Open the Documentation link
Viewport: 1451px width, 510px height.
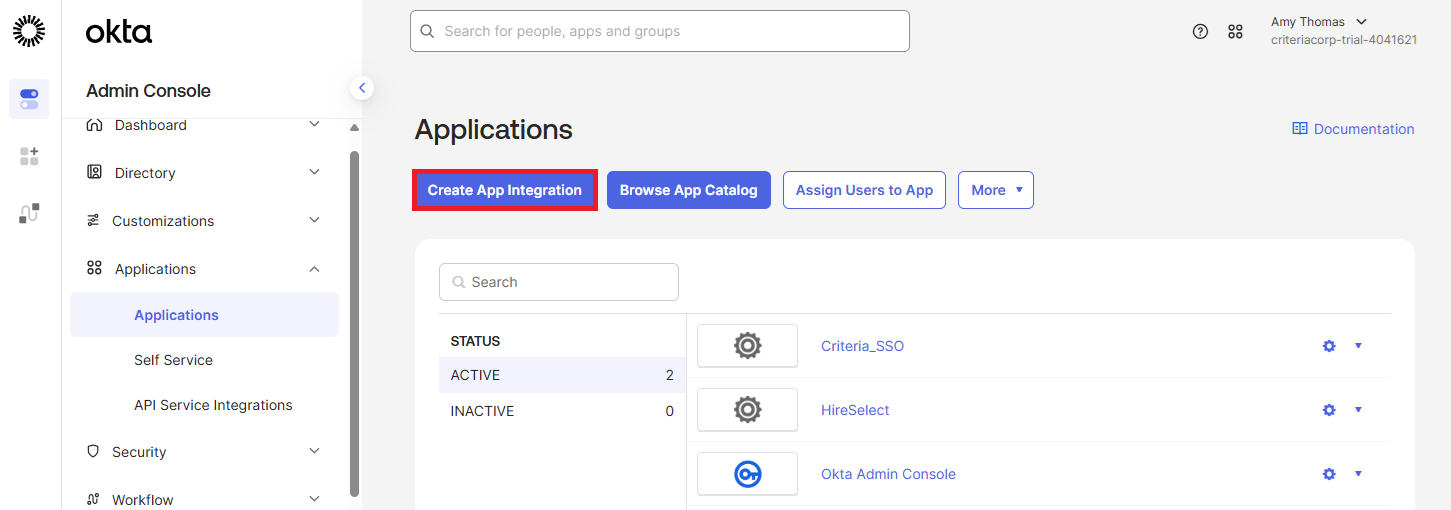tap(1353, 129)
